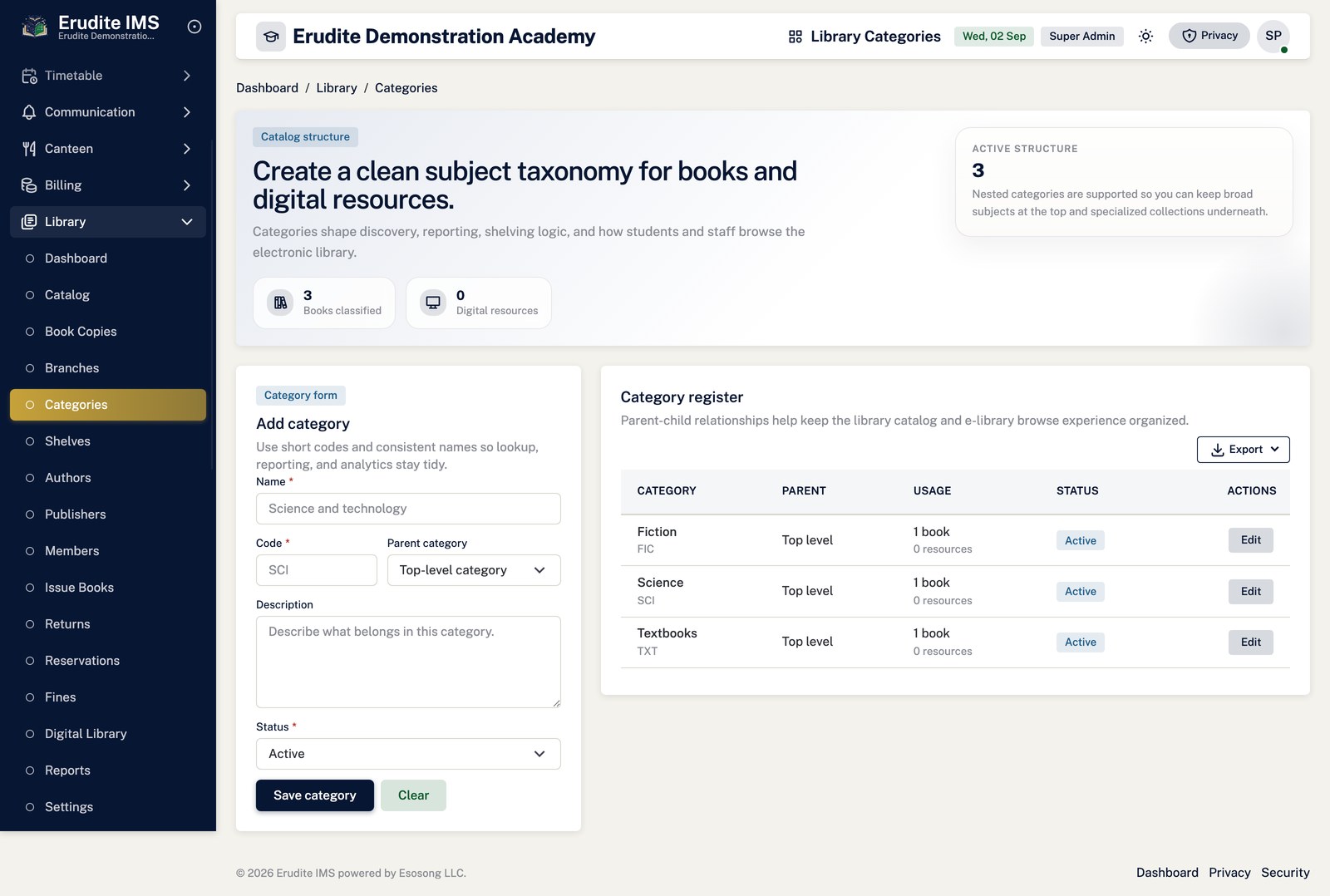Open Branches in sidebar
1330x896 pixels.
click(108, 368)
